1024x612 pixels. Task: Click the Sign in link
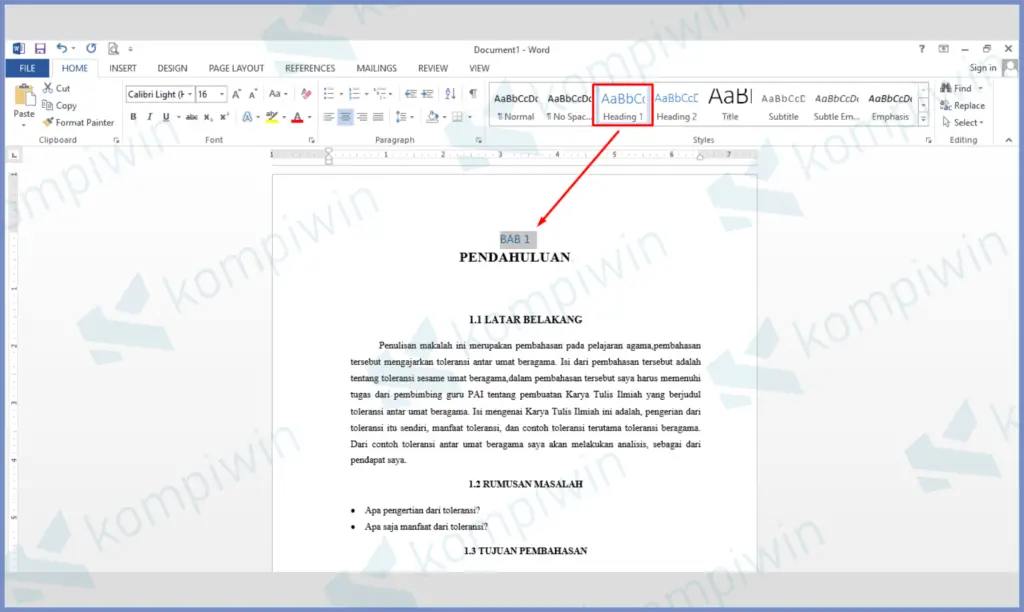(x=983, y=67)
